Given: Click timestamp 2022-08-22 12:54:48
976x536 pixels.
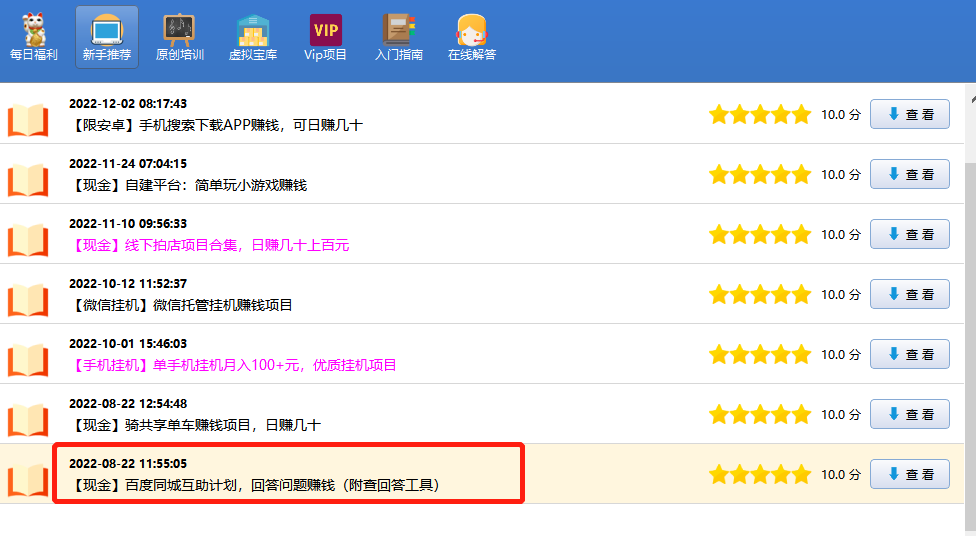Looking at the screenshot, I should (128, 403).
